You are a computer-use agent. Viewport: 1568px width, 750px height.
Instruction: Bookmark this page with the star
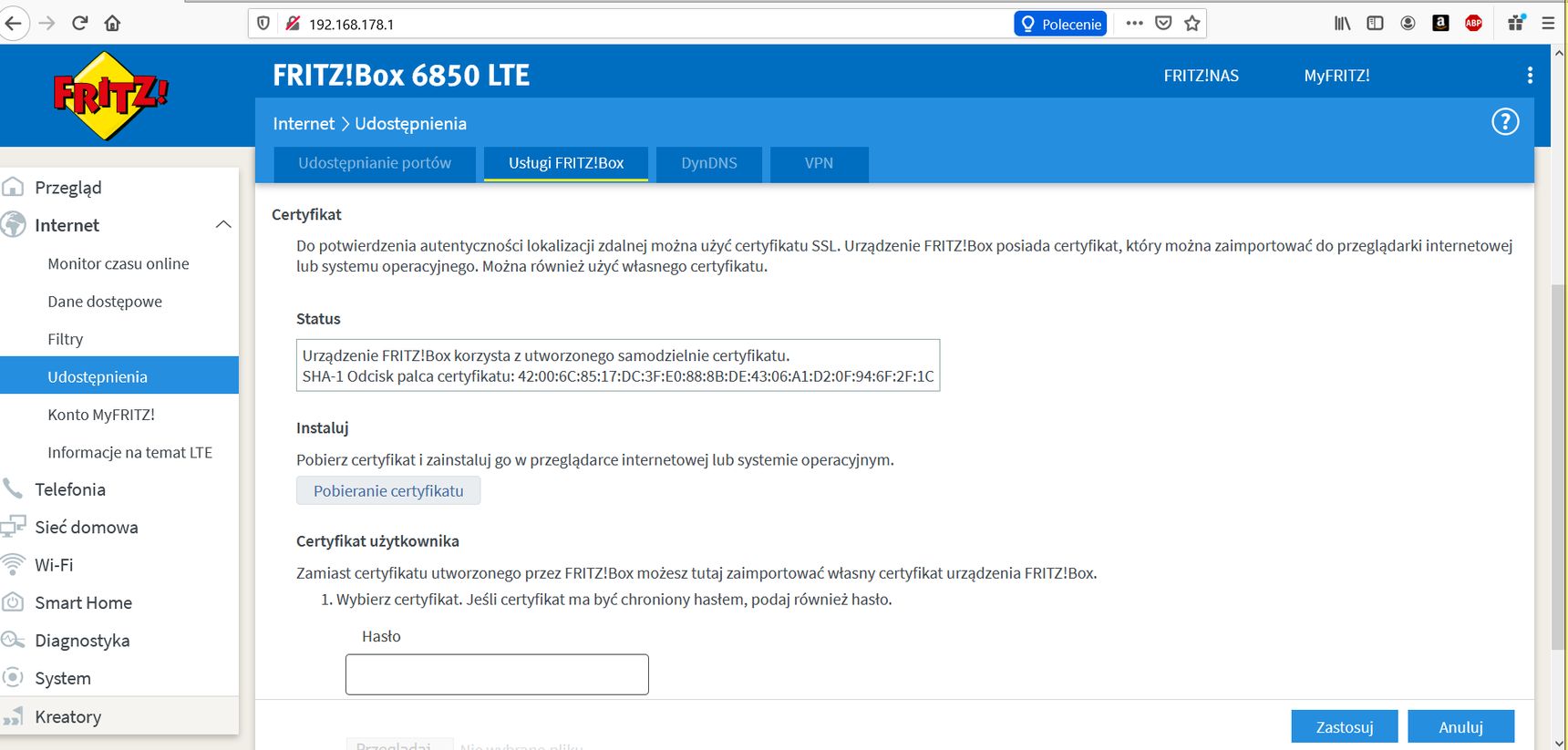click(1191, 24)
